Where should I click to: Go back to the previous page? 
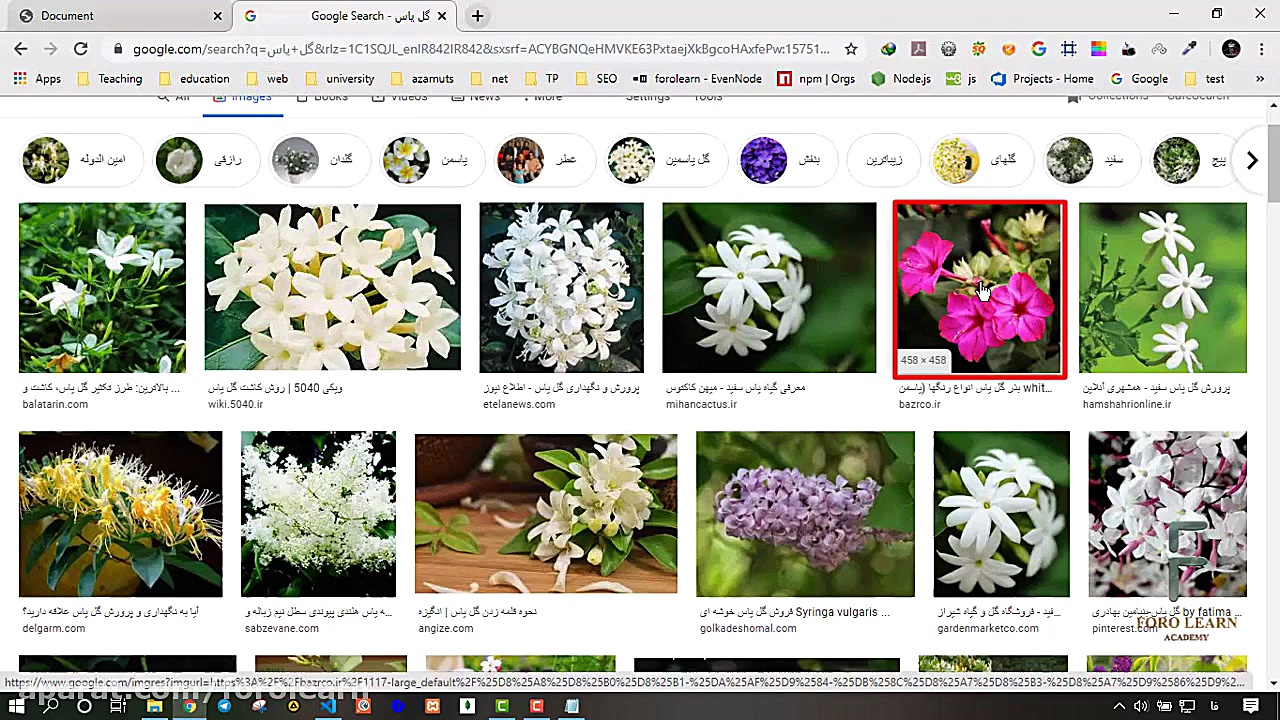[x=20, y=48]
